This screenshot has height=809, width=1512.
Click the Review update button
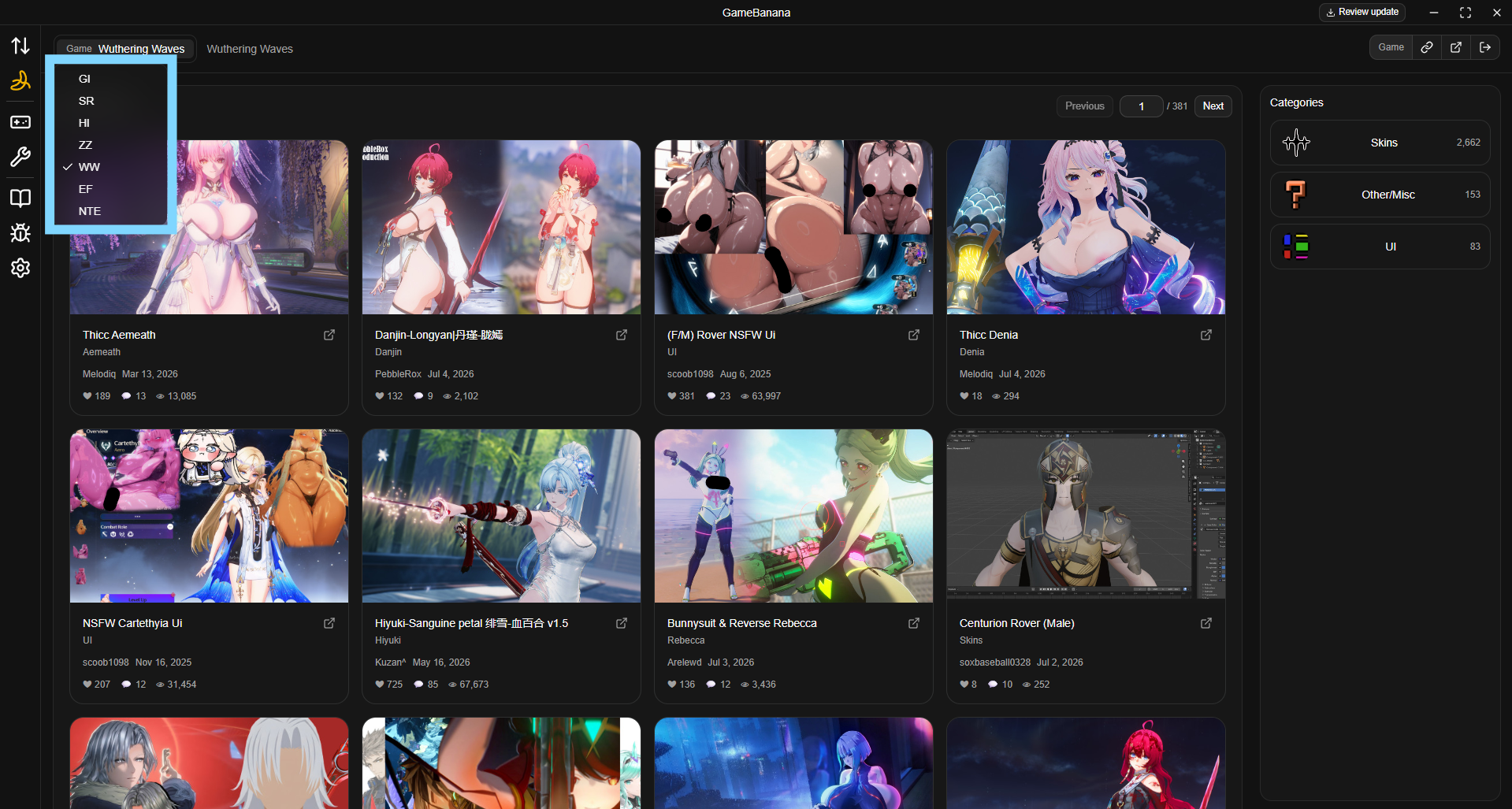pos(1362,12)
